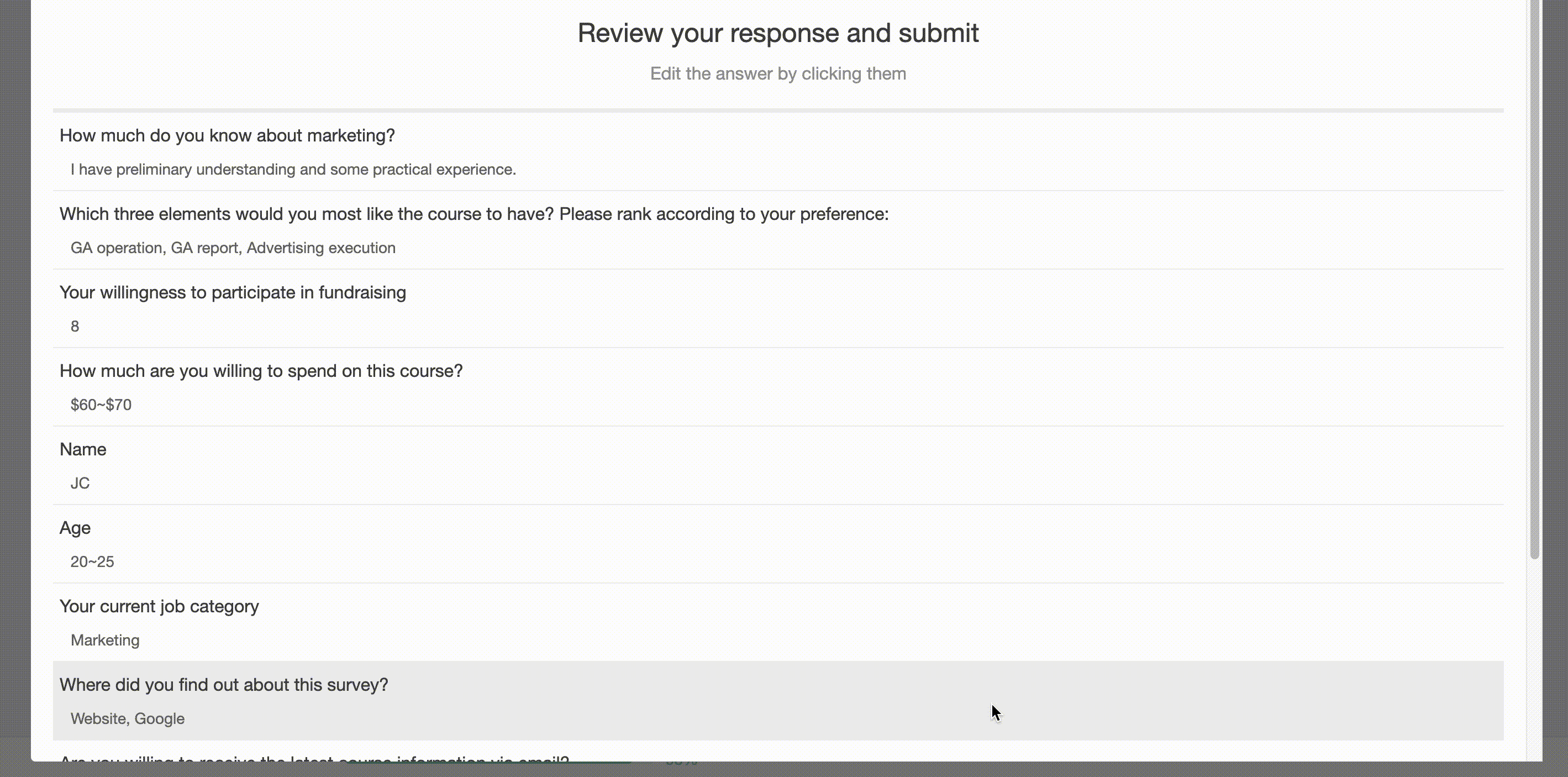Click the answer 'I have preliminary understanding and some practical experience'
The height and width of the screenshot is (777, 1568).
pyautogui.click(x=293, y=170)
